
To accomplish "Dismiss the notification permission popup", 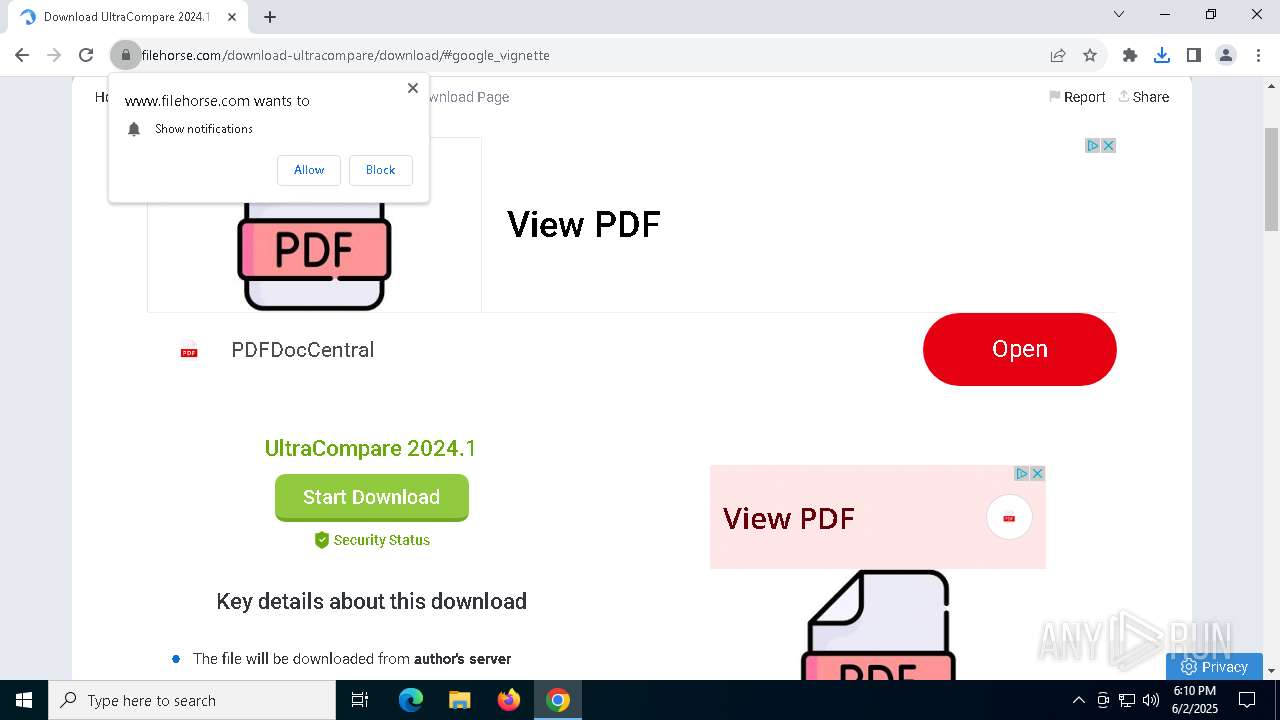I will click(x=413, y=88).
